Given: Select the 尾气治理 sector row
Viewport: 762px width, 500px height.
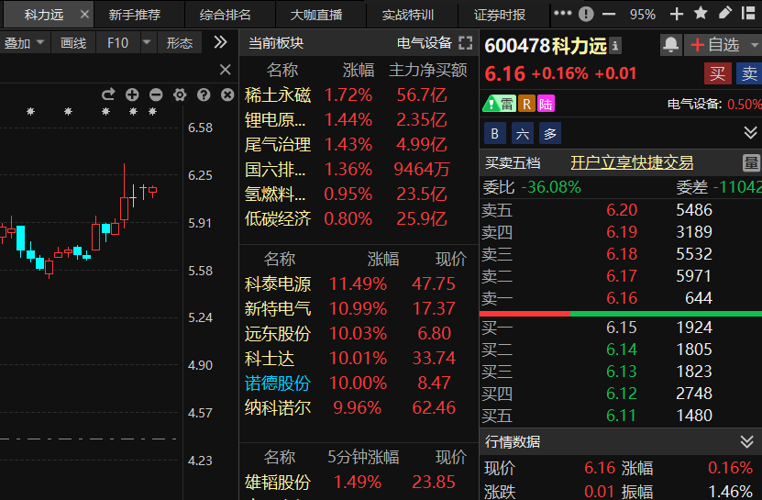Looking at the screenshot, I should click(x=359, y=145).
